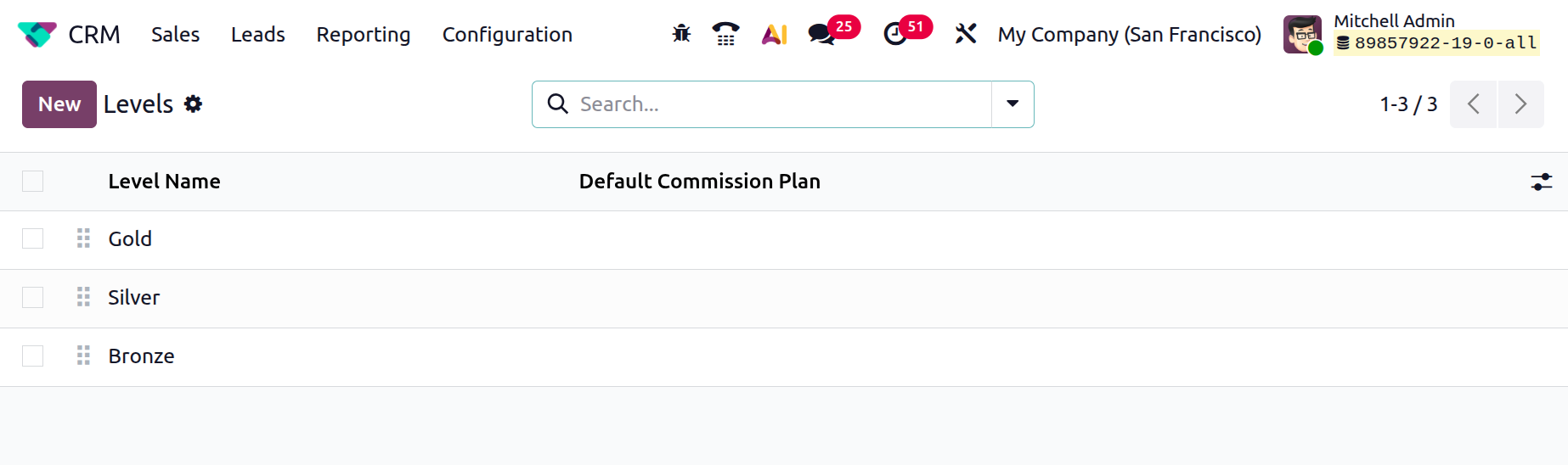Click the wrench tools icon
The height and width of the screenshot is (465, 1568).
pyautogui.click(x=966, y=34)
